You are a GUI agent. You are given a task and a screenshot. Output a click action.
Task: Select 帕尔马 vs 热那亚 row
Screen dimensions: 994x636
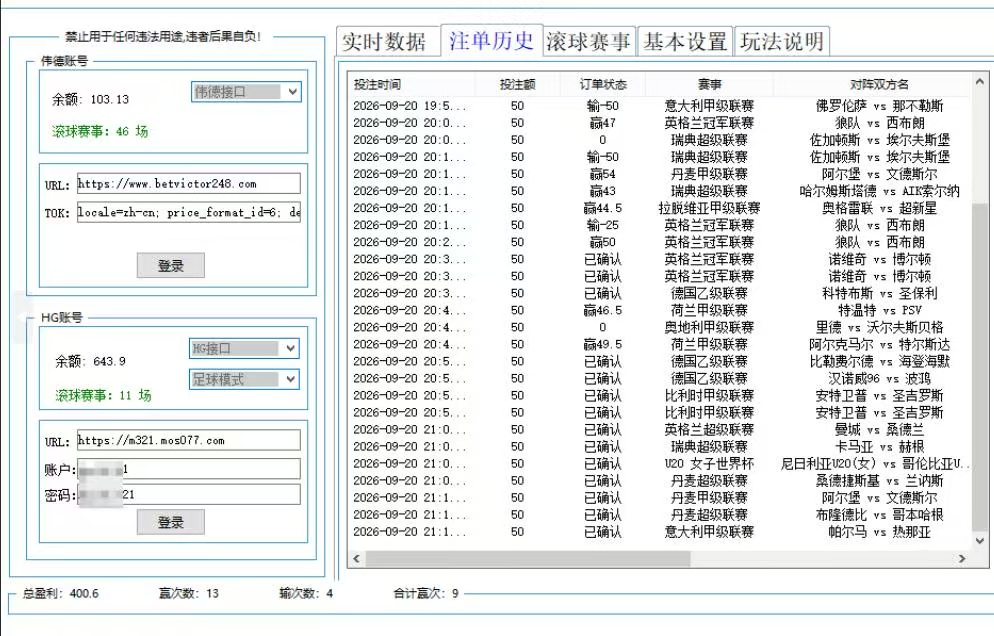pos(659,532)
